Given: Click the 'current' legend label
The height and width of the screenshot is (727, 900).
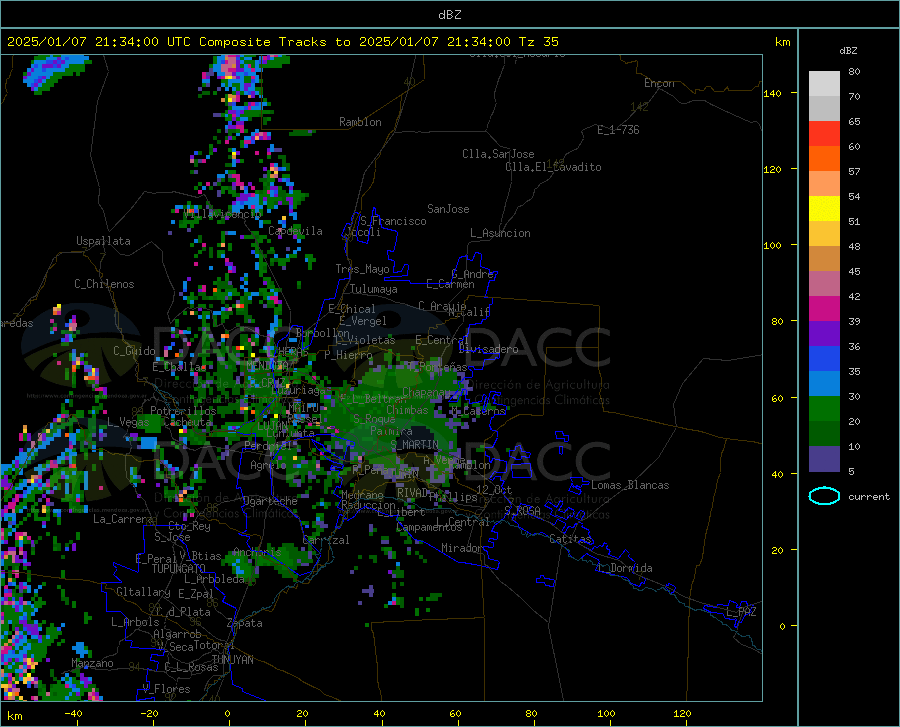Looking at the screenshot, I should [x=868, y=497].
